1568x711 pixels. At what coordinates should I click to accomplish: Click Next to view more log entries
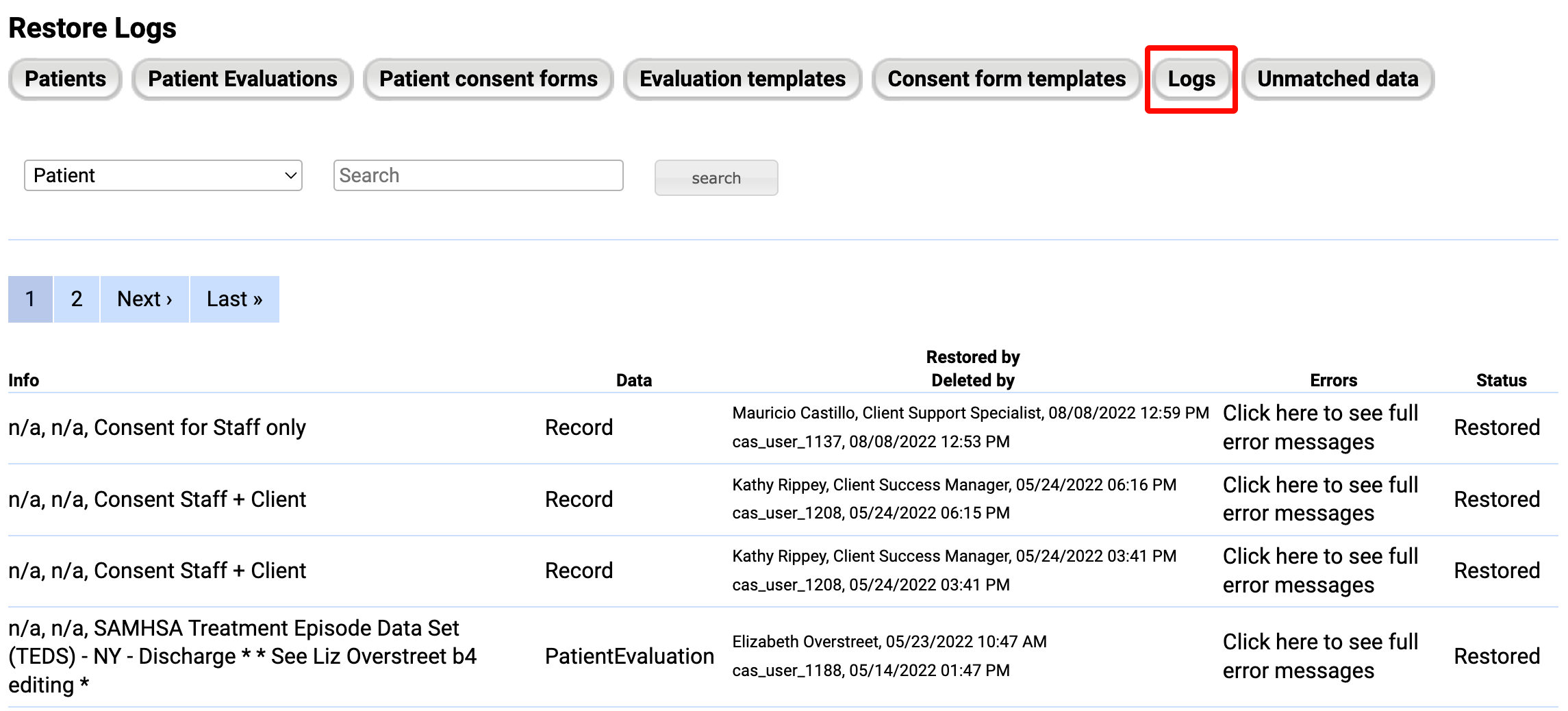(144, 299)
